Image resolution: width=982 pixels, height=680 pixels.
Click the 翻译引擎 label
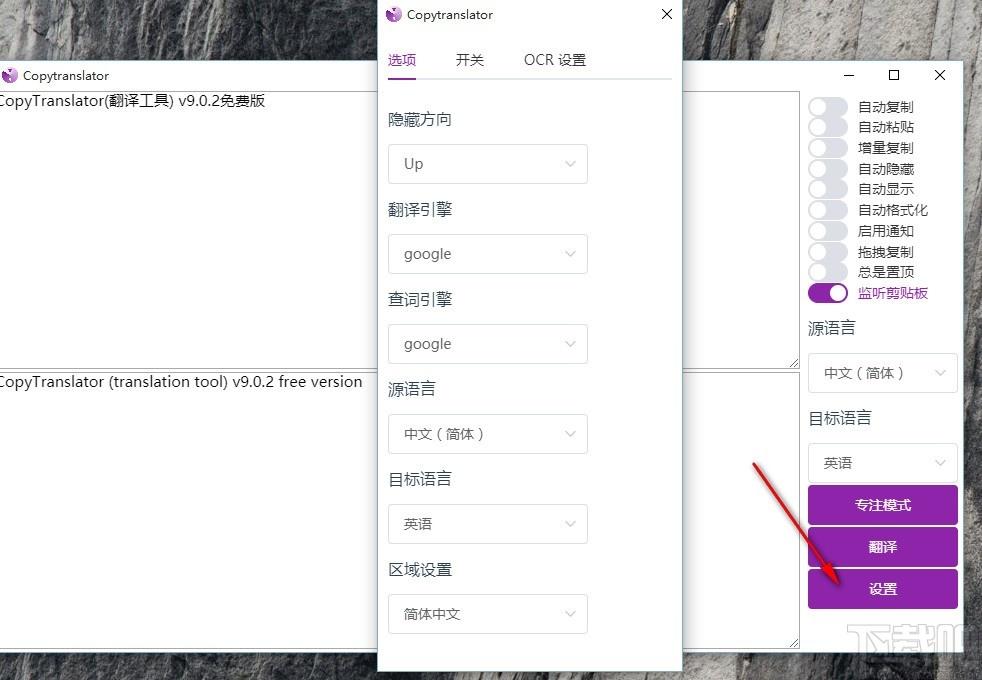pos(420,210)
